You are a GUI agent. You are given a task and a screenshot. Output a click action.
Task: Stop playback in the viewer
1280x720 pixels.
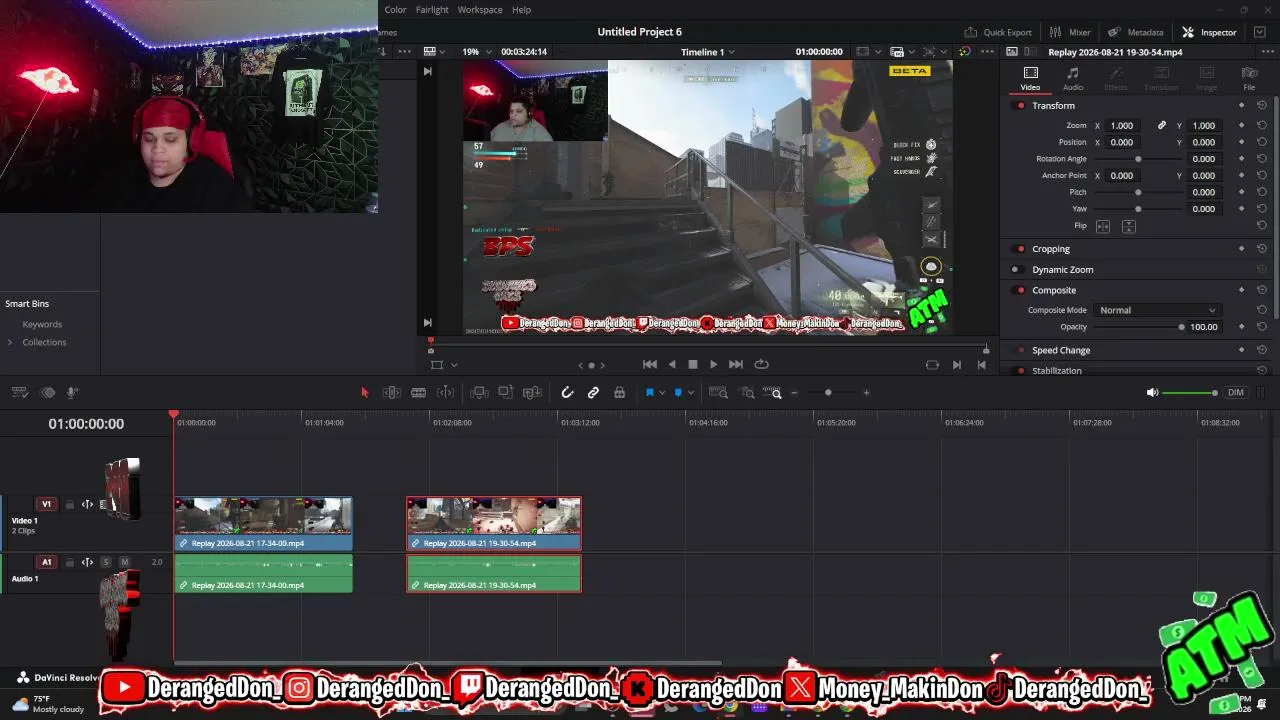693,365
